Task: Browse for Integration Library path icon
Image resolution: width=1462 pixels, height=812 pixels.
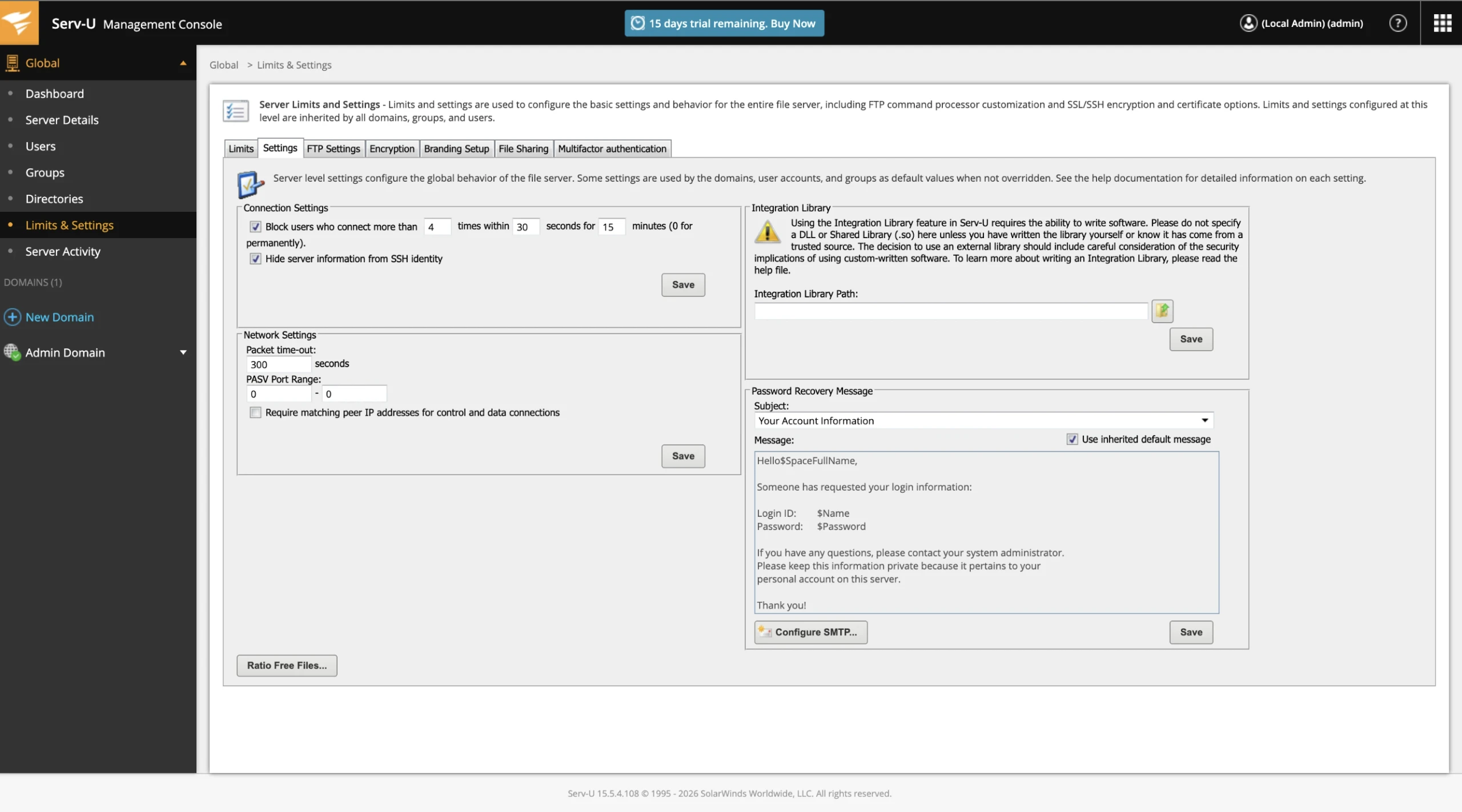Action: (1162, 311)
